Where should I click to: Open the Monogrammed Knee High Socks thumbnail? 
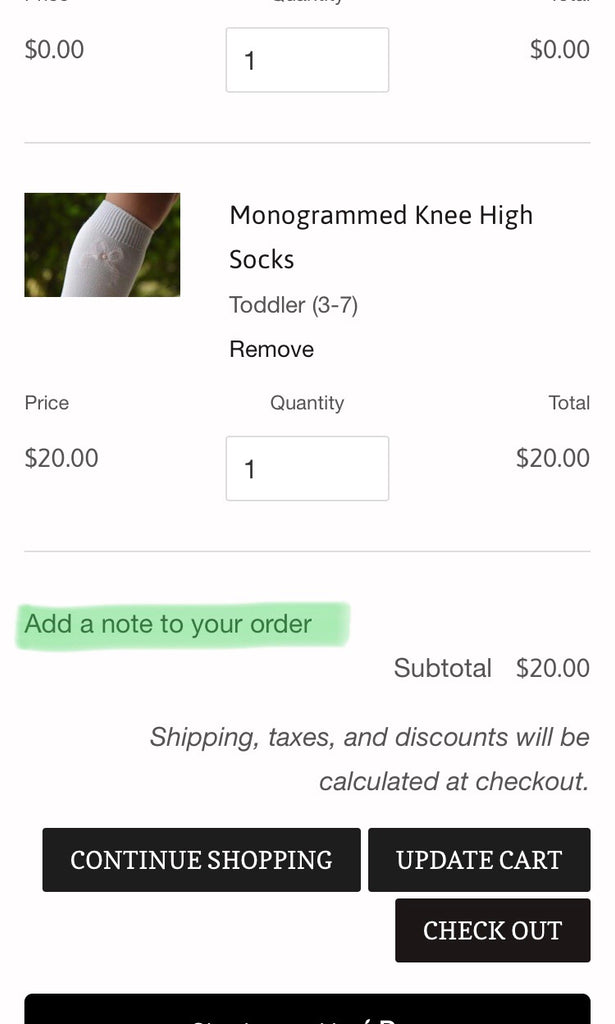click(x=102, y=245)
